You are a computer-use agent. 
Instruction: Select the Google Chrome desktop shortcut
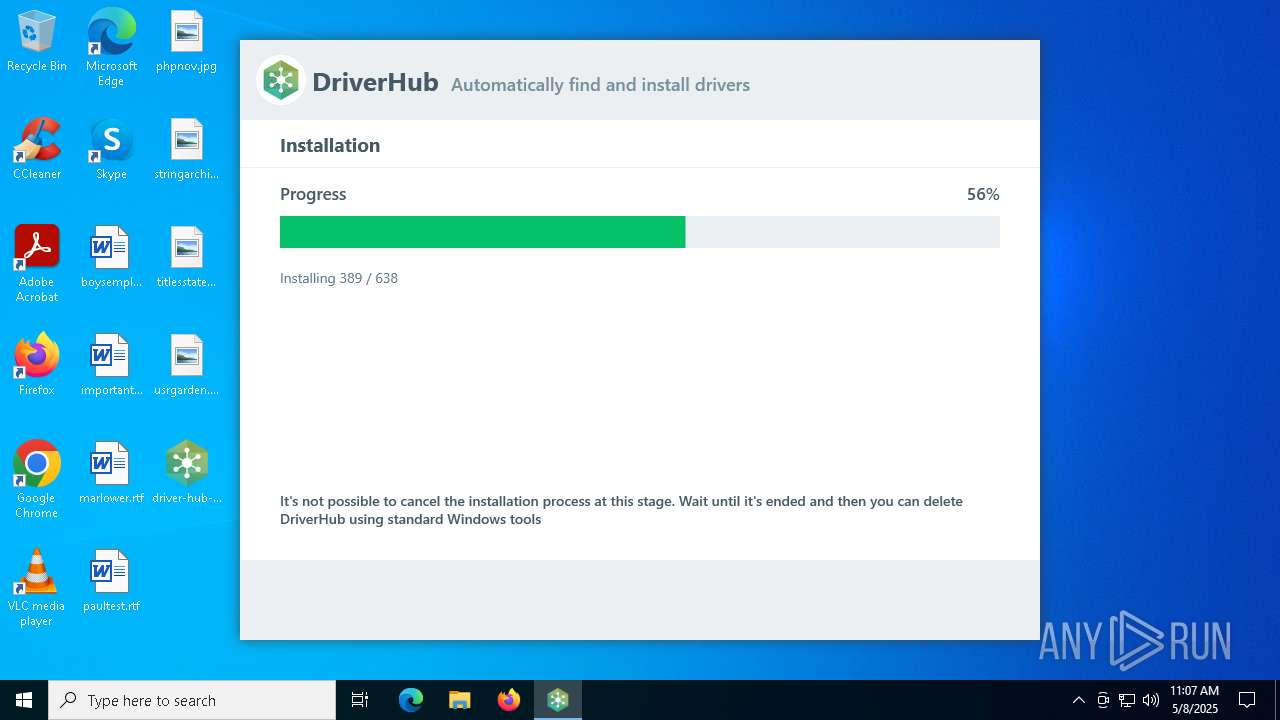coord(37,480)
